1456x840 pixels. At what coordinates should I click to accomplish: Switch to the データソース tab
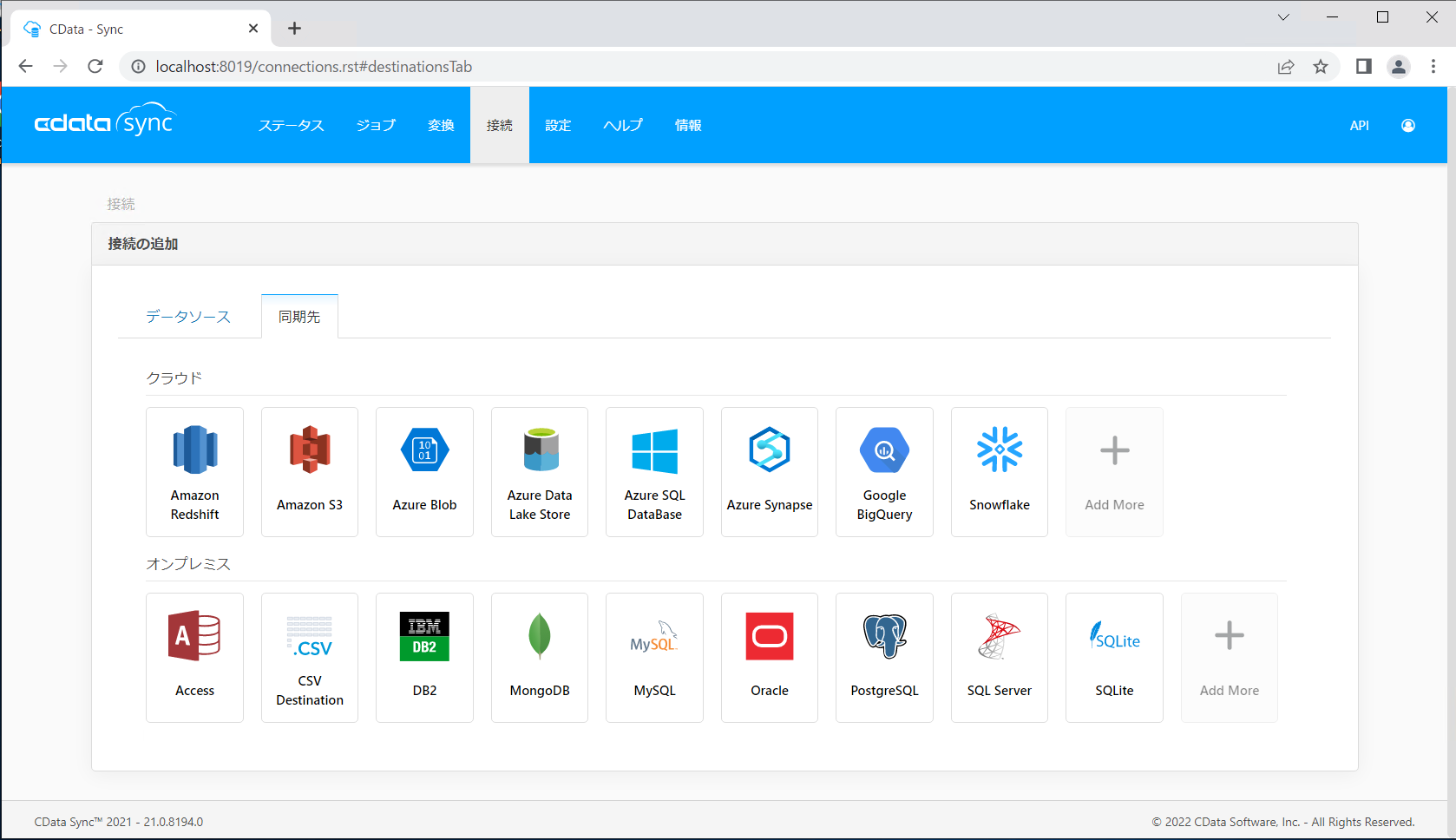pyautogui.click(x=188, y=317)
